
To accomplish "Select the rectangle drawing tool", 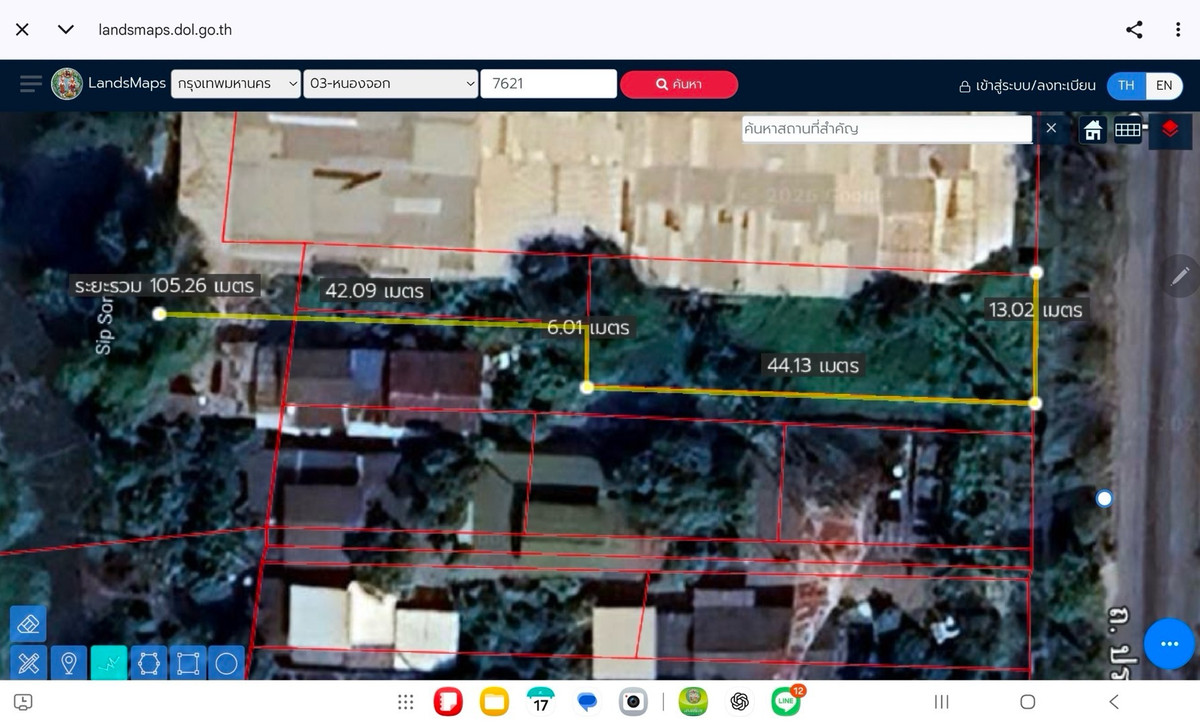I will click(188, 663).
